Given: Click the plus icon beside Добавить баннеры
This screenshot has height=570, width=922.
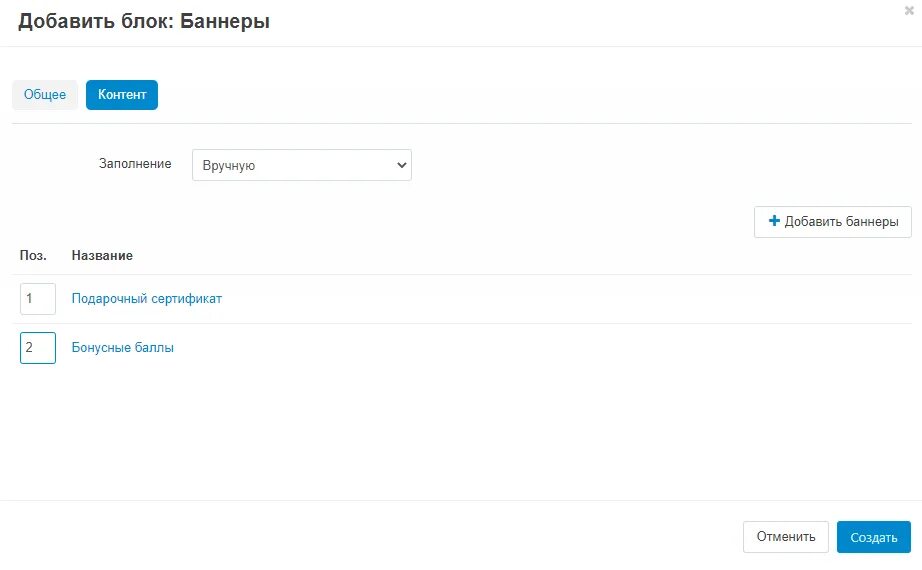Looking at the screenshot, I should [x=774, y=221].
